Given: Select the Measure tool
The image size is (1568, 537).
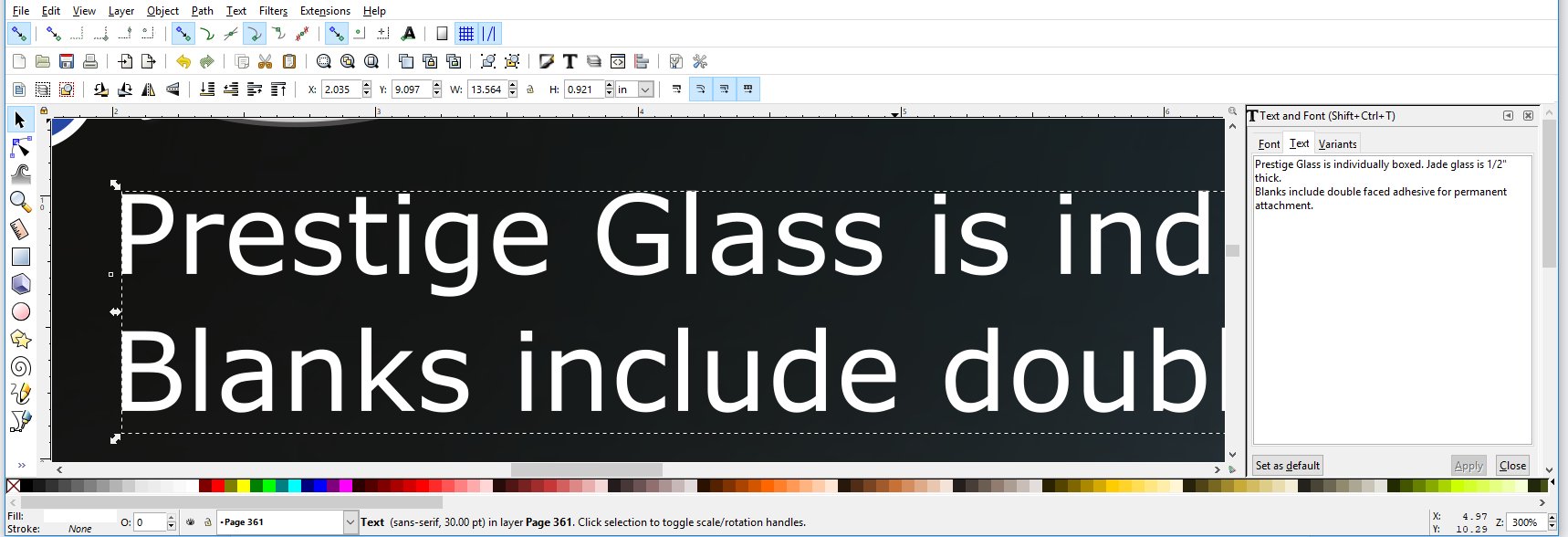Looking at the screenshot, I should 20,229.
